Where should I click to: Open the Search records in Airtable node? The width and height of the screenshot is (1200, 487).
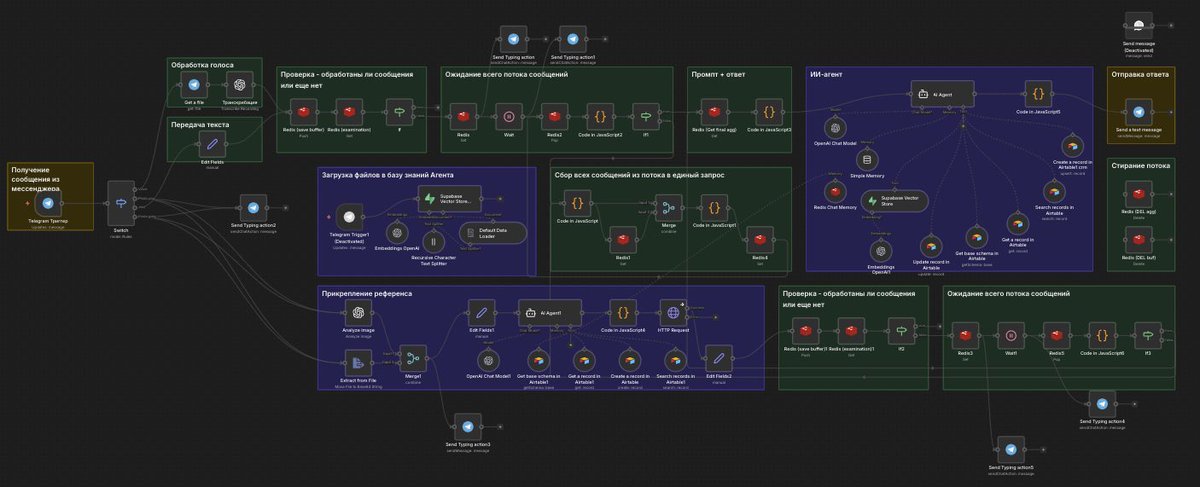click(1052, 190)
